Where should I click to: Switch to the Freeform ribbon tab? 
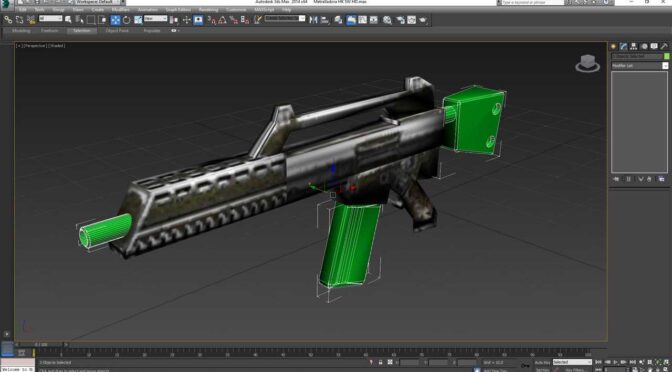50,31
